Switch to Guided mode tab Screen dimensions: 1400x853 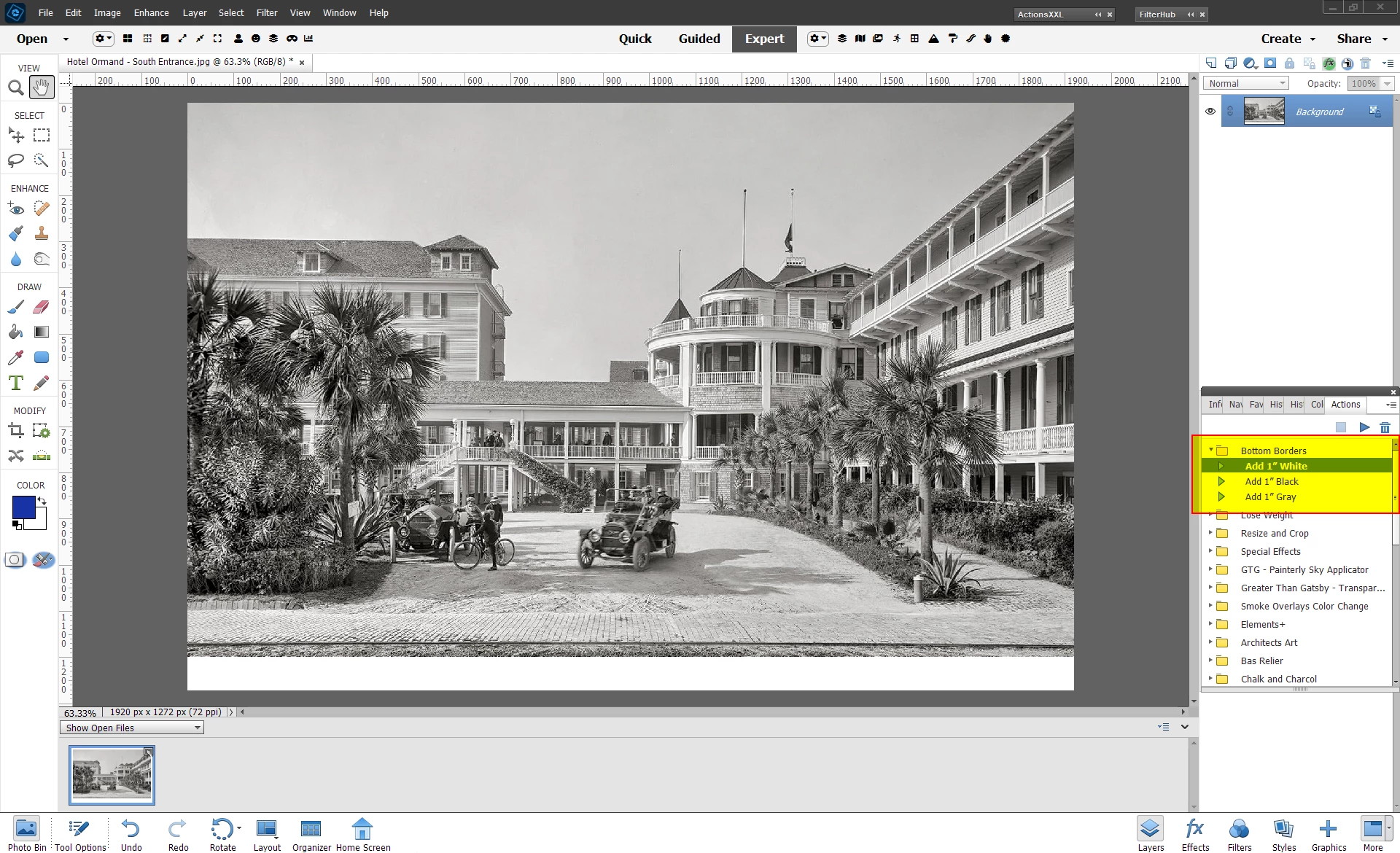click(x=699, y=39)
